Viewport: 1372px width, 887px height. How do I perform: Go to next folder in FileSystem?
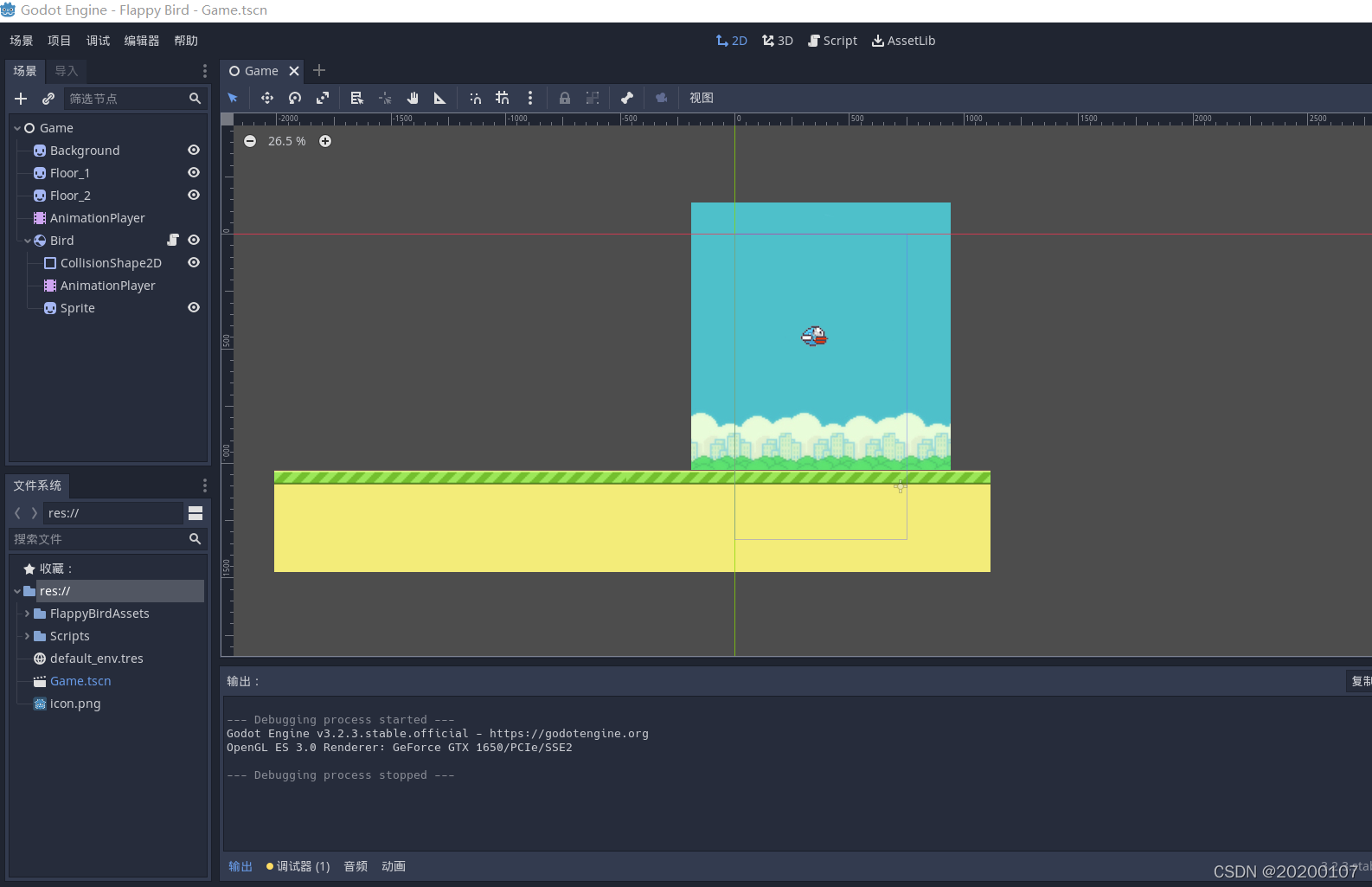tap(34, 513)
